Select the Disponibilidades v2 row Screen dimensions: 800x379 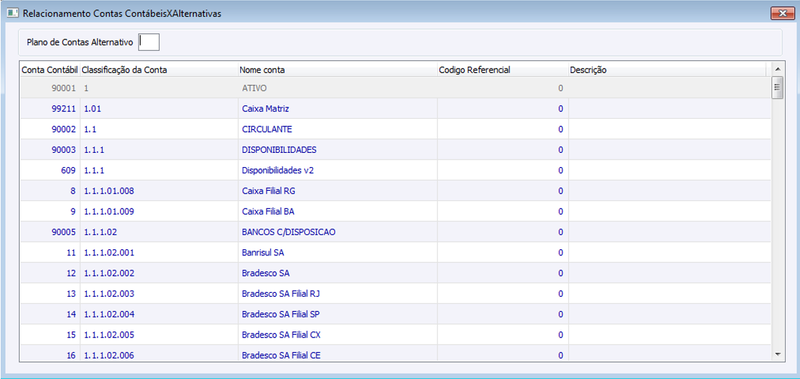(x=395, y=170)
